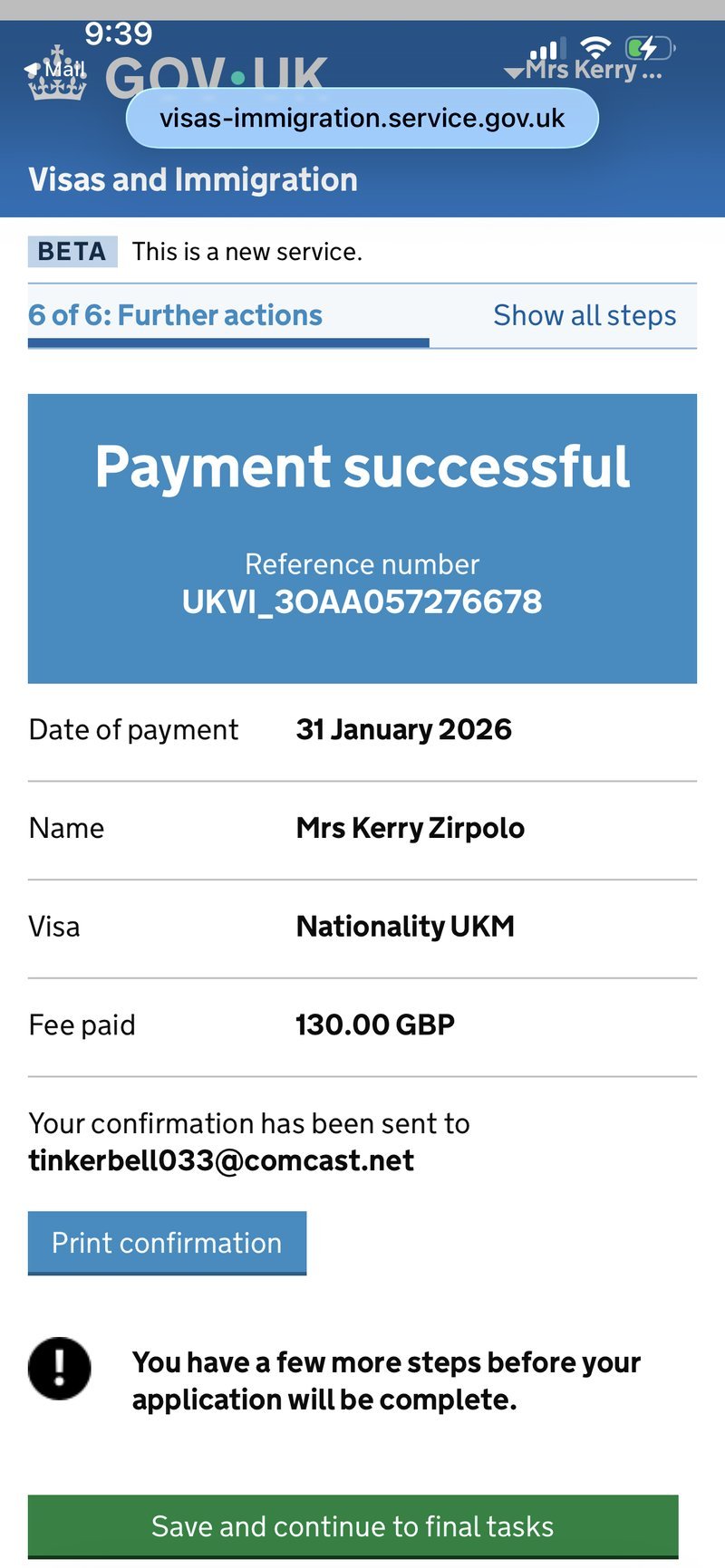This screenshot has height=1568, width=725.
Task: Tap the cellular signal bars icon
Action: pyautogui.click(x=547, y=48)
